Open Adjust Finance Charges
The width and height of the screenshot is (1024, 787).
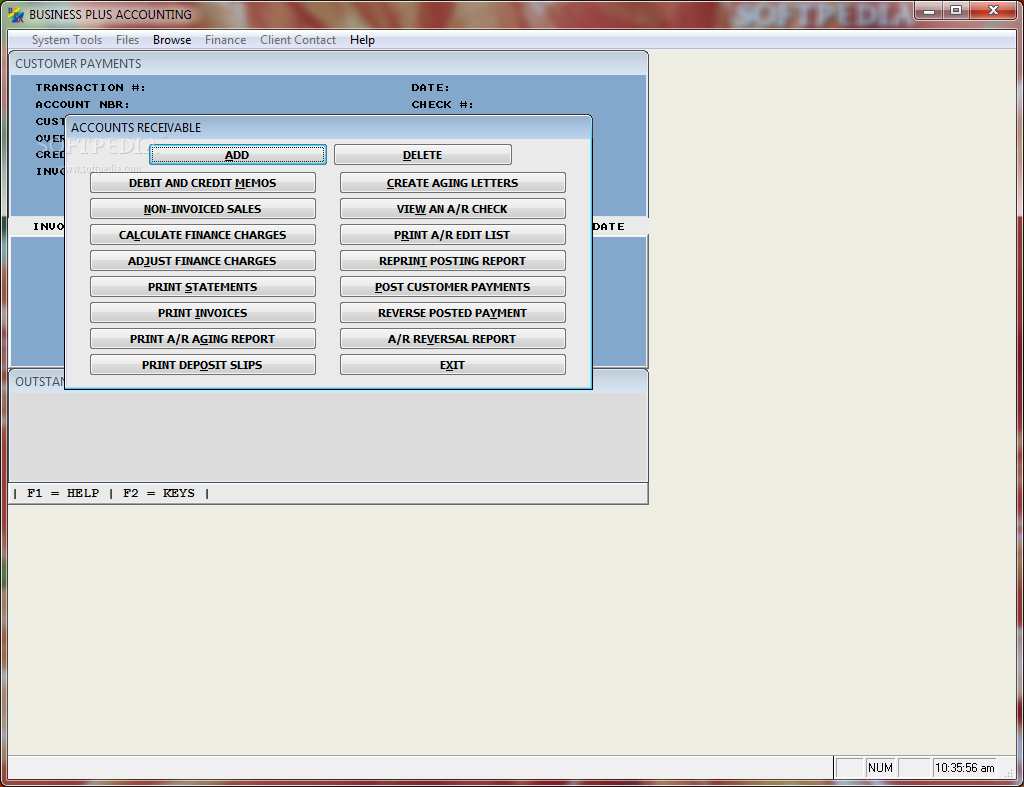[x=202, y=261]
